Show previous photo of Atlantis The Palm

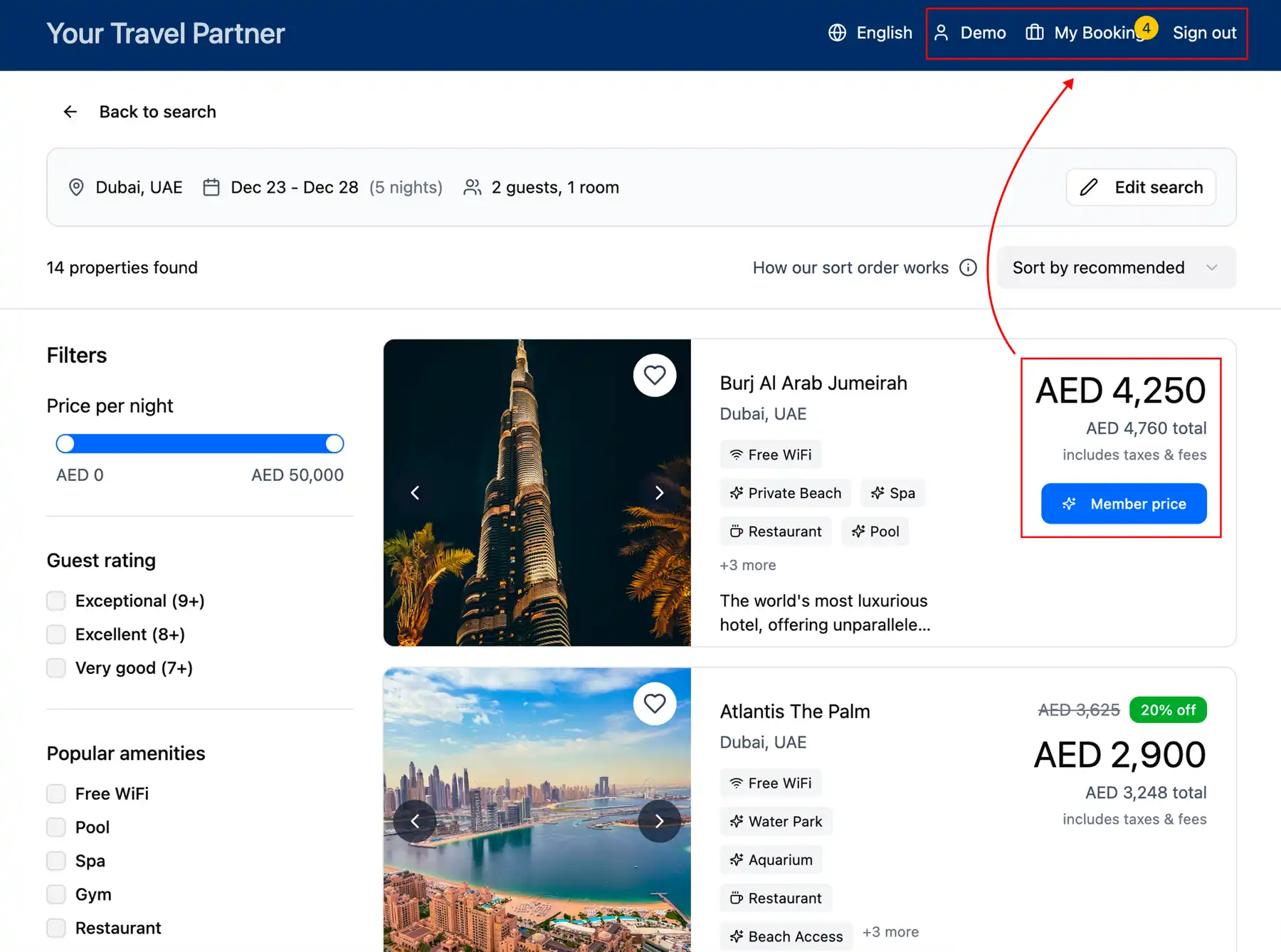click(x=415, y=821)
